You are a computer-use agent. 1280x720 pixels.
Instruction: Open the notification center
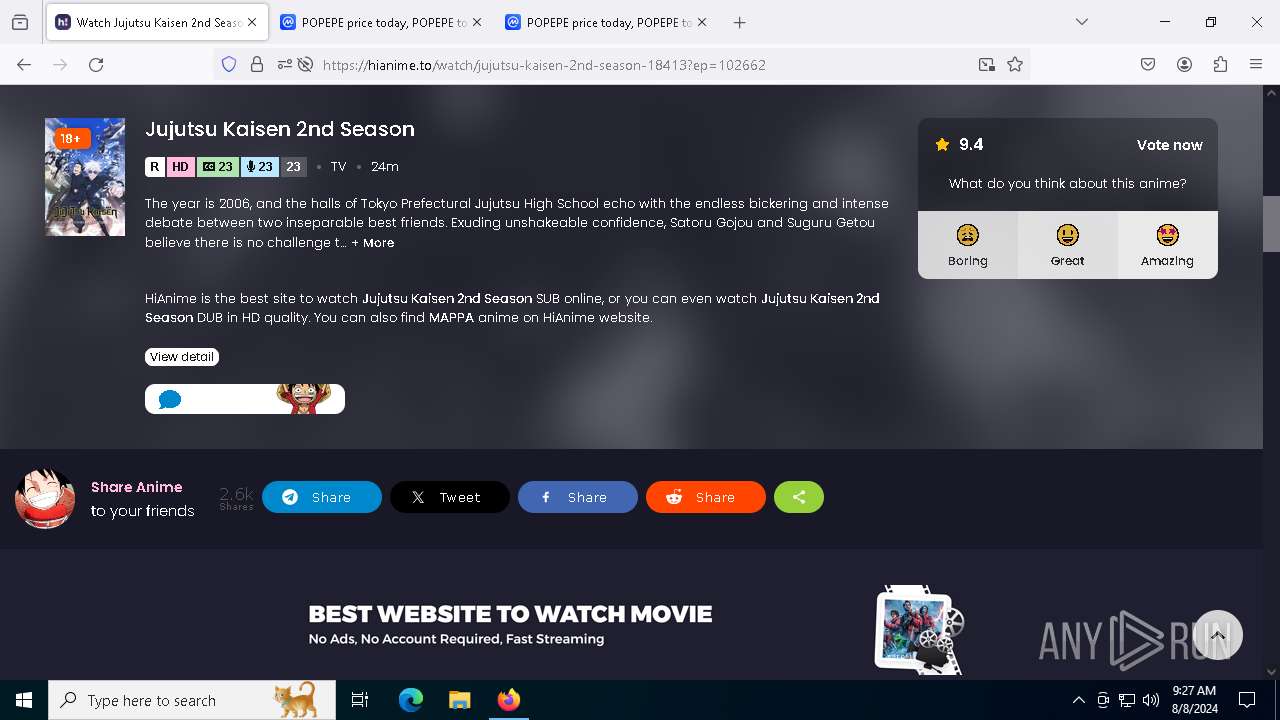click(1247, 700)
